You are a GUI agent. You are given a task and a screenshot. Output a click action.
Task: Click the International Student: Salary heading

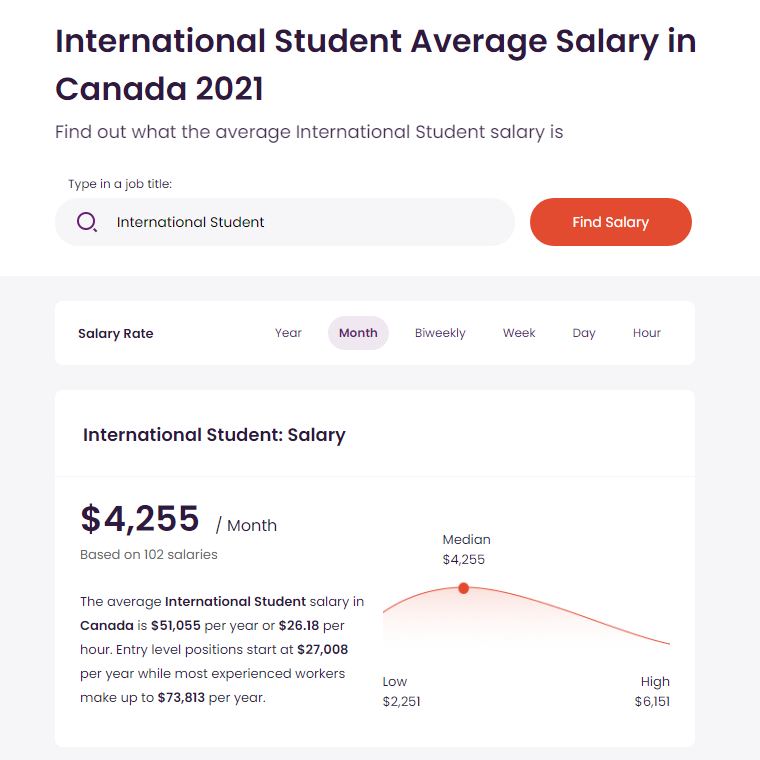tap(214, 435)
